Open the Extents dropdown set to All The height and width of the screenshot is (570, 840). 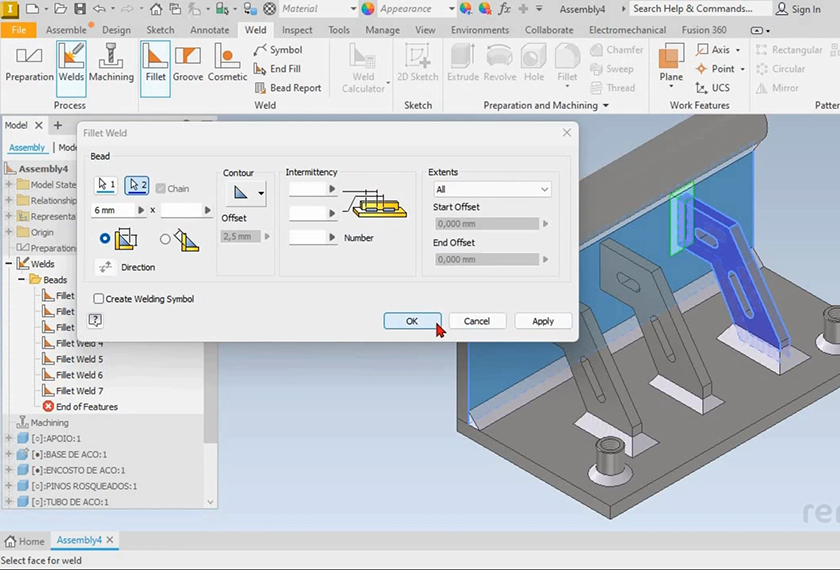pos(492,189)
